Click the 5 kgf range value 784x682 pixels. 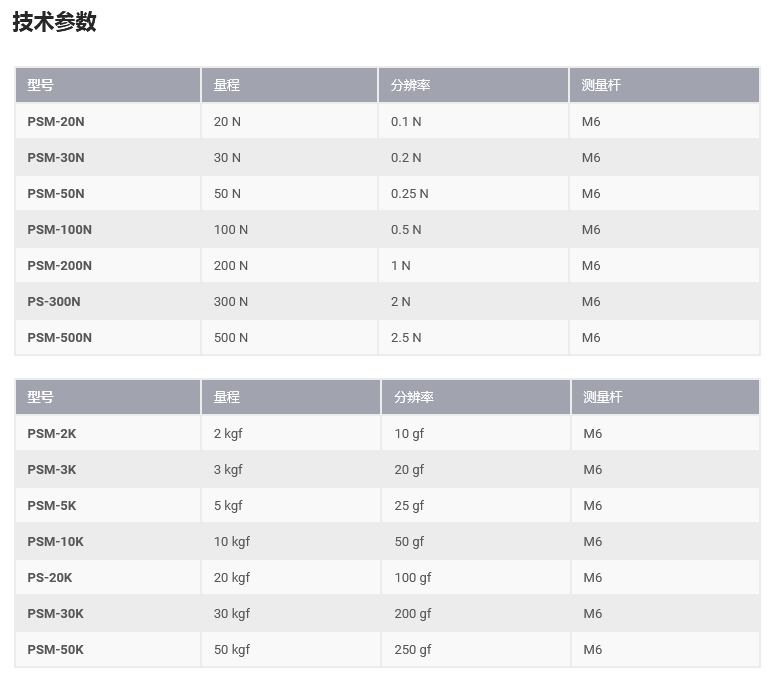click(x=228, y=506)
